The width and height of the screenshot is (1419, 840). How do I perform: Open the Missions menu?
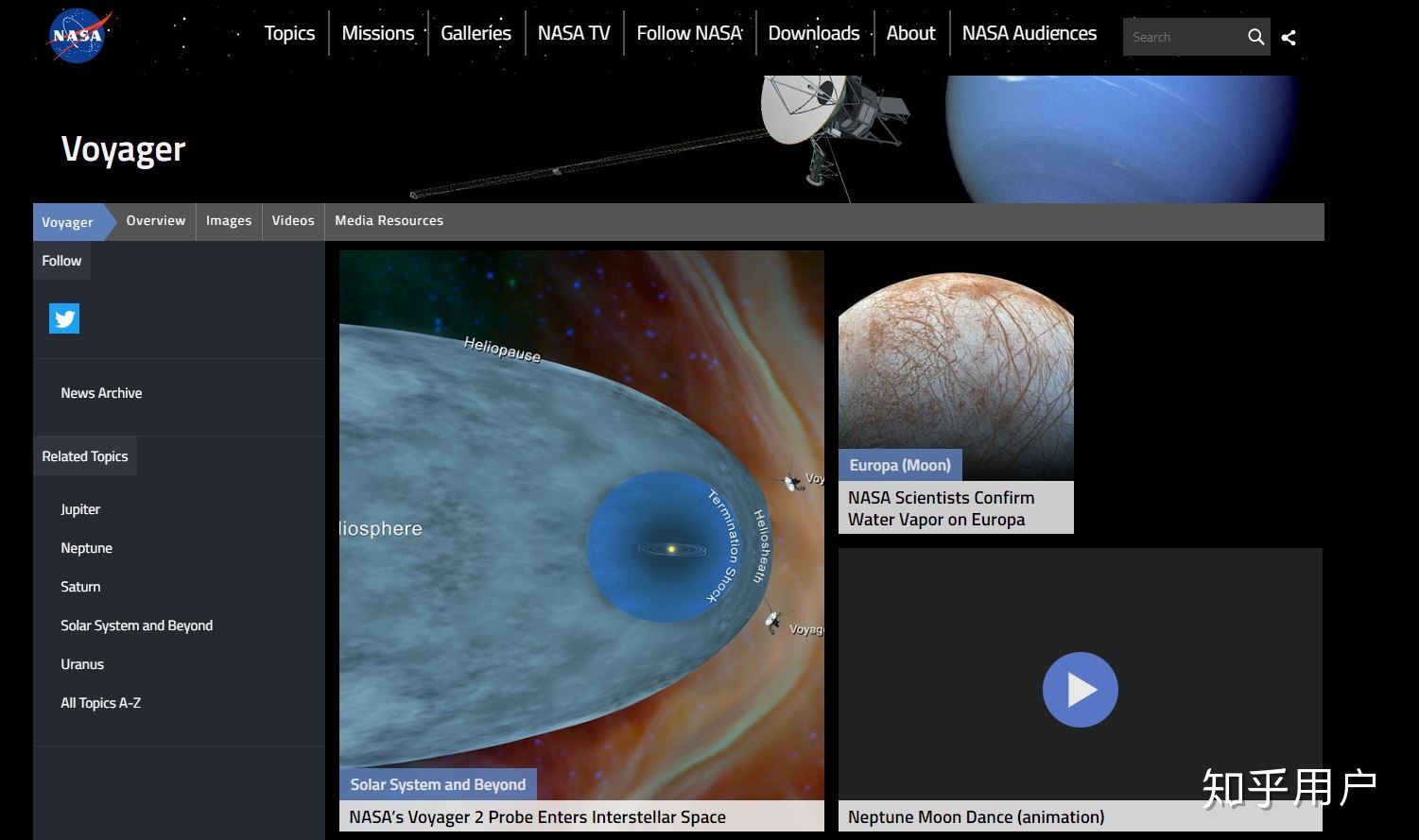coord(378,33)
